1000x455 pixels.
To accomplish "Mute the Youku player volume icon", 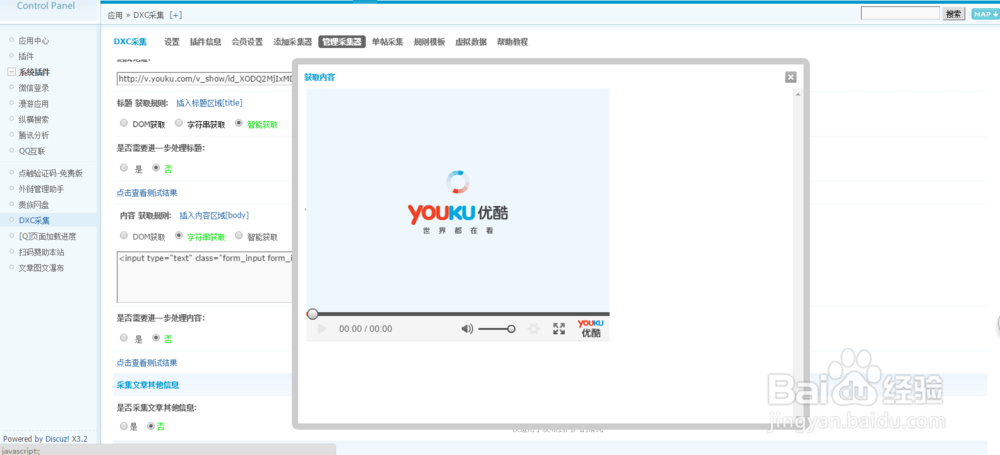I will 467,329.
